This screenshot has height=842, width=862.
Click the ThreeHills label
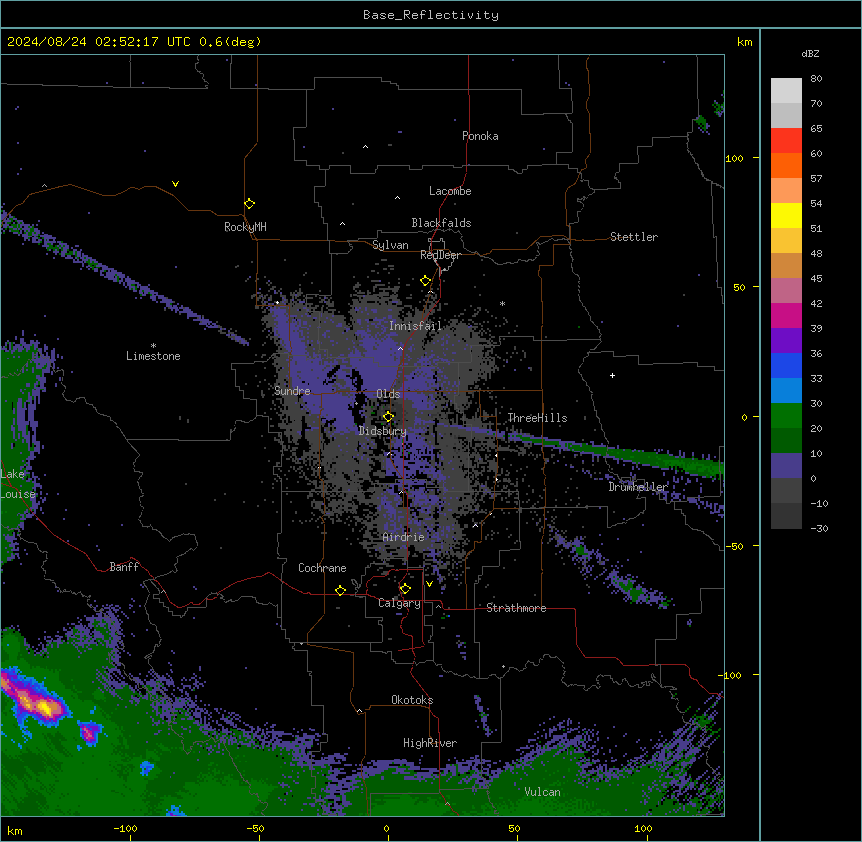click(537, 418)
